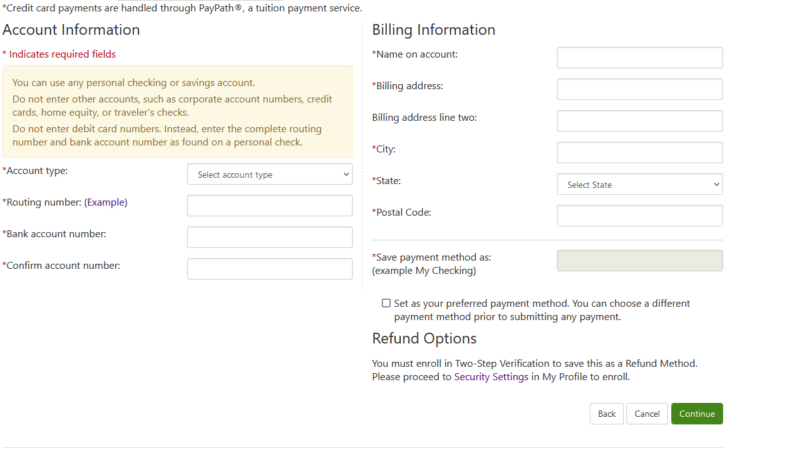This screenshot has height=463, width=792.
Task: Open the Account type dropdown
Action: pyautogui.click(x=269, y=175)
